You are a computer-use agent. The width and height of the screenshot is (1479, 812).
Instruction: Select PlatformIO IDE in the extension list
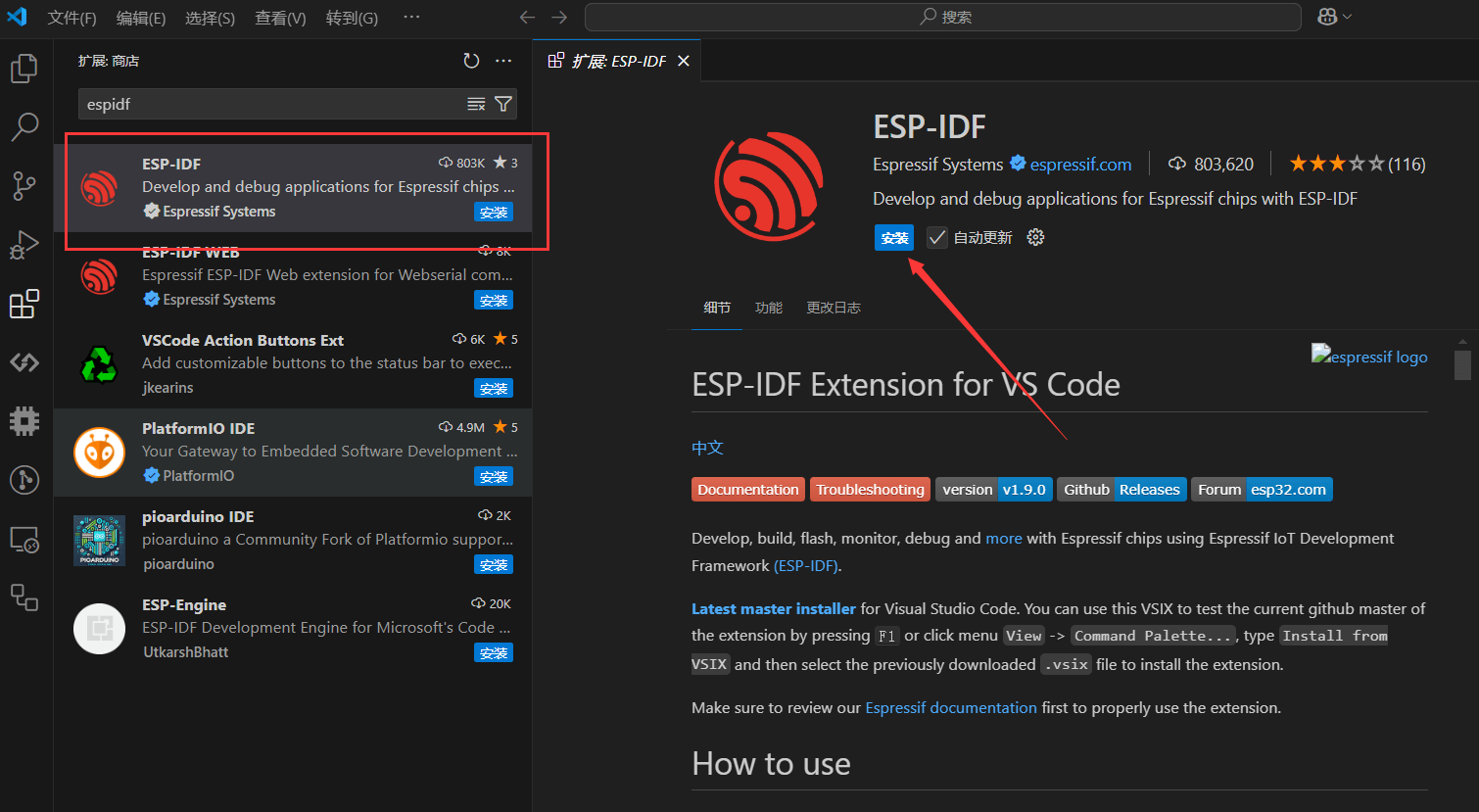(x=294, y=452)
